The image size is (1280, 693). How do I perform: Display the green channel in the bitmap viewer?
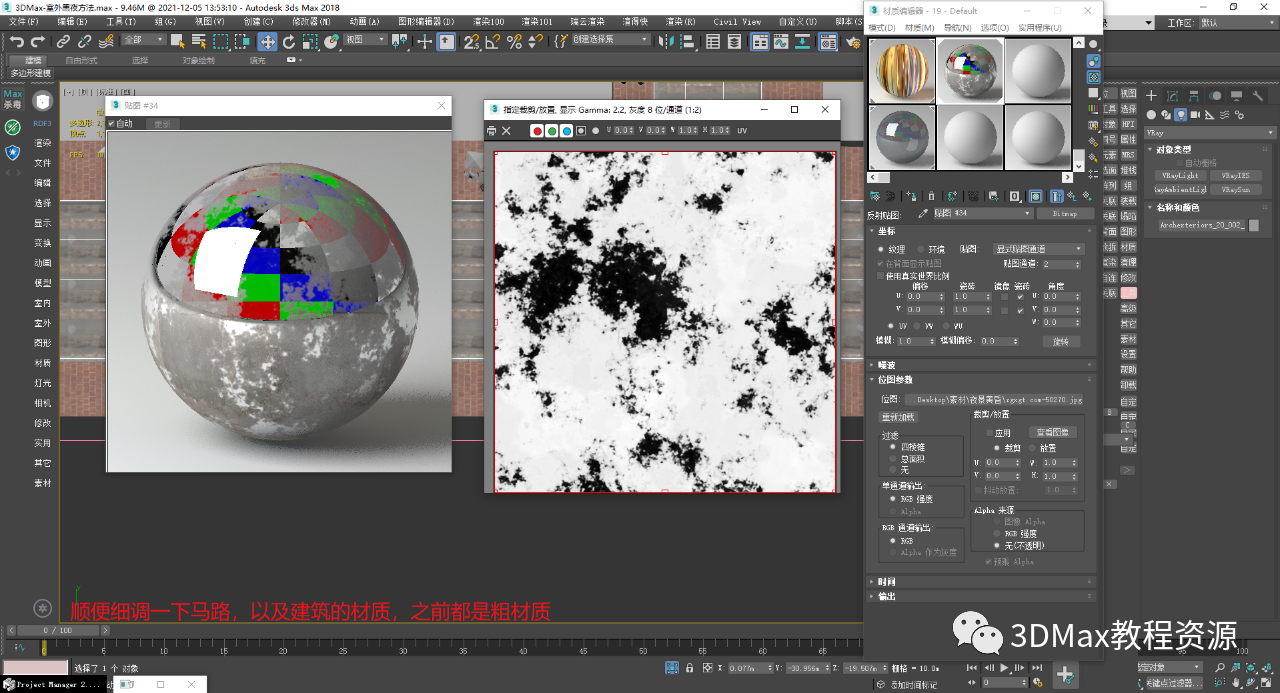[x=553, y=131]
